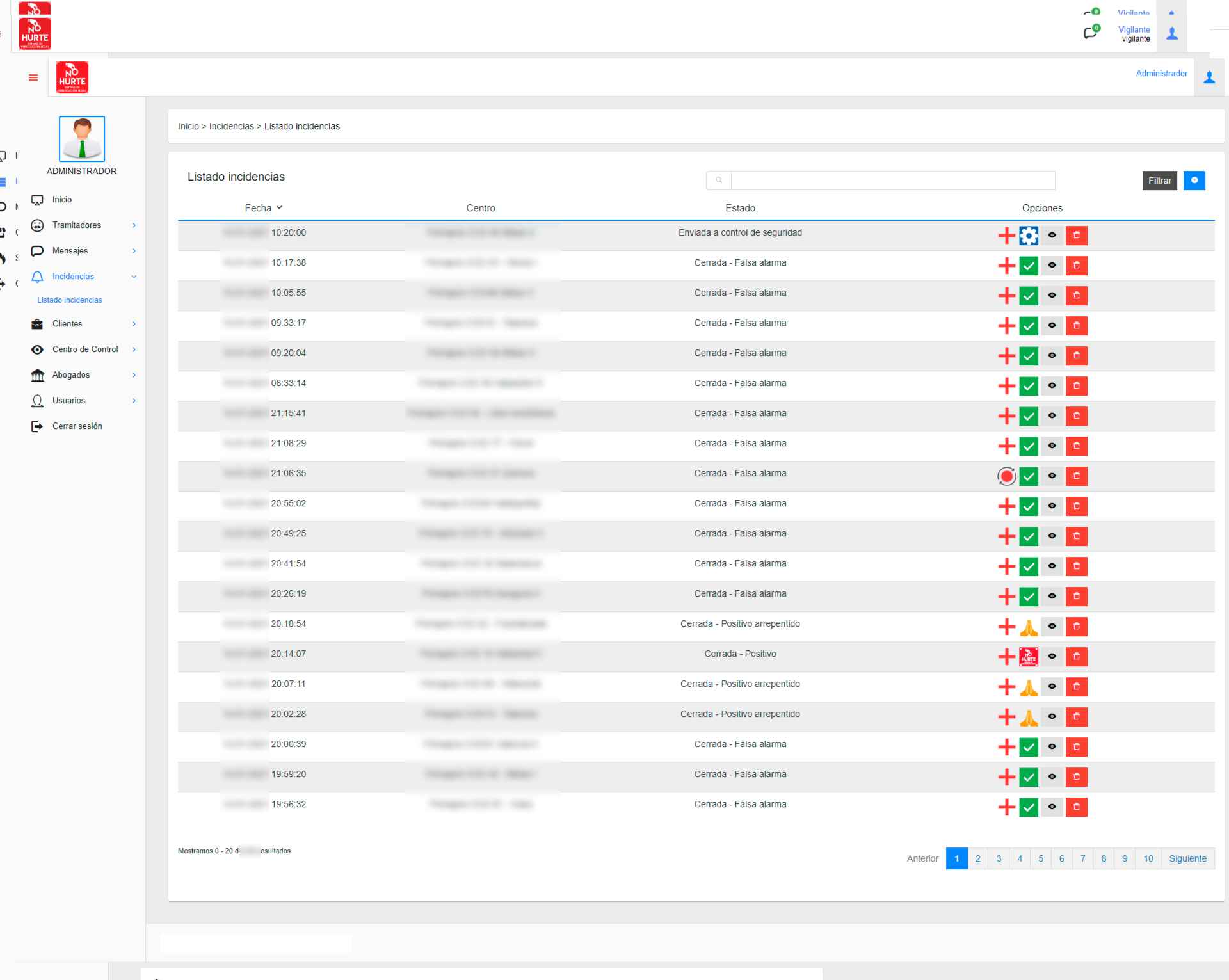1229x980 pixels.
Task: Click praying hands icon on 20:02:28 row
Action: 1029,717
